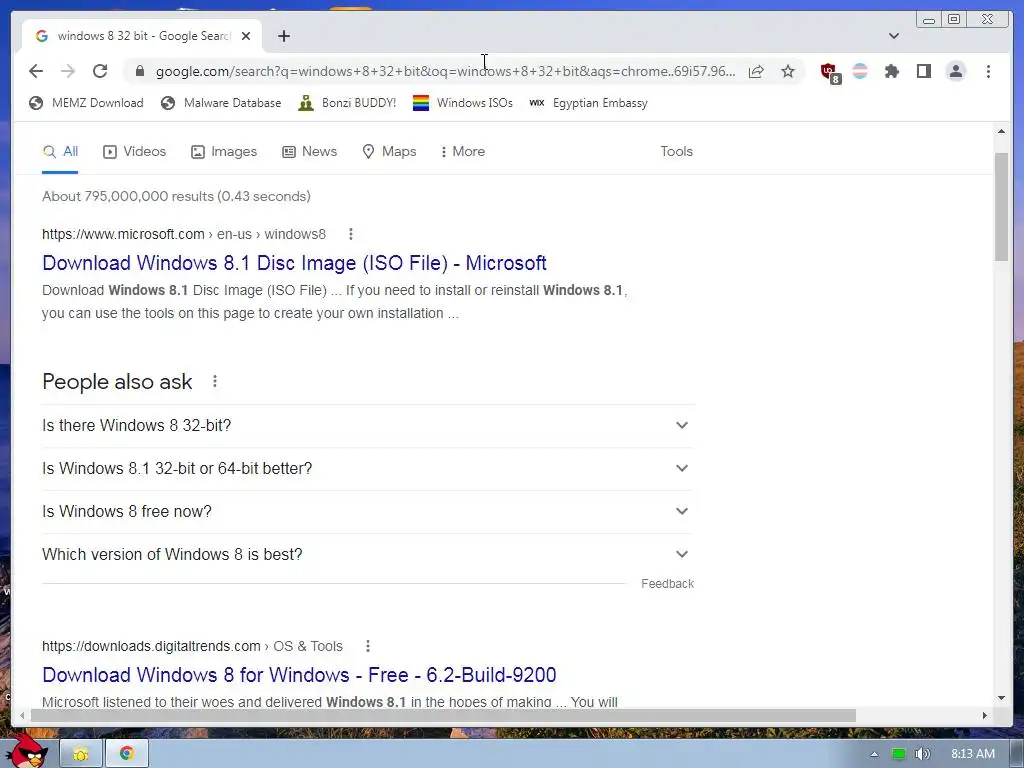This screenshot has height=768, width=1024.
Task: Click the 8:13 AM clock
Action: tap(972, 754)
